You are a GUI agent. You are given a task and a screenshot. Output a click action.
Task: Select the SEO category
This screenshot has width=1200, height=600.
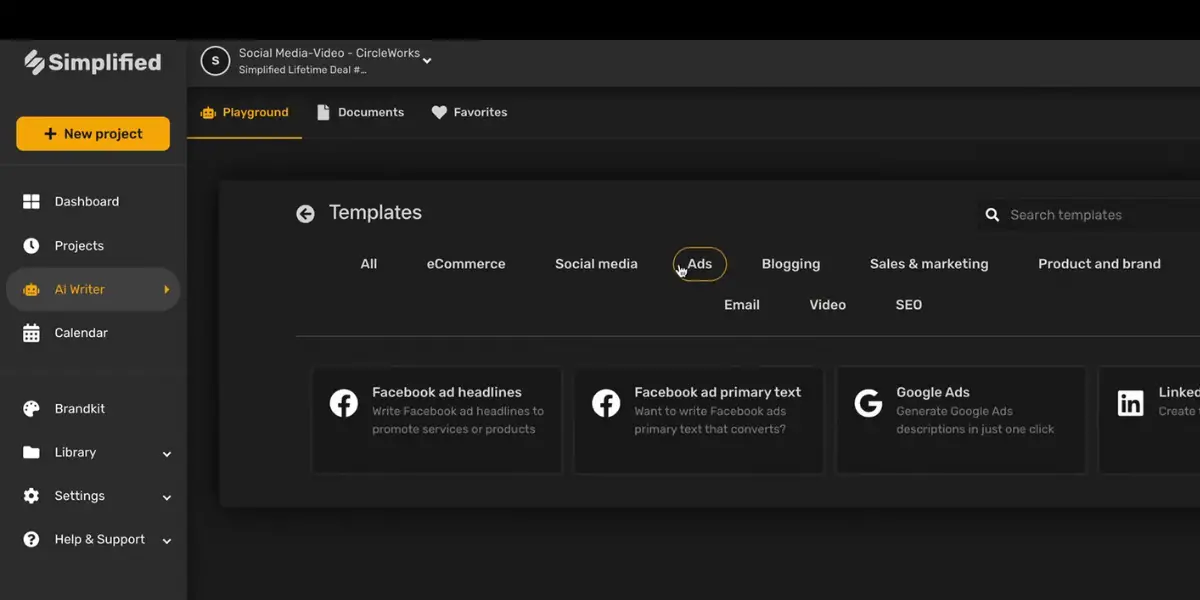pos(909,305)
